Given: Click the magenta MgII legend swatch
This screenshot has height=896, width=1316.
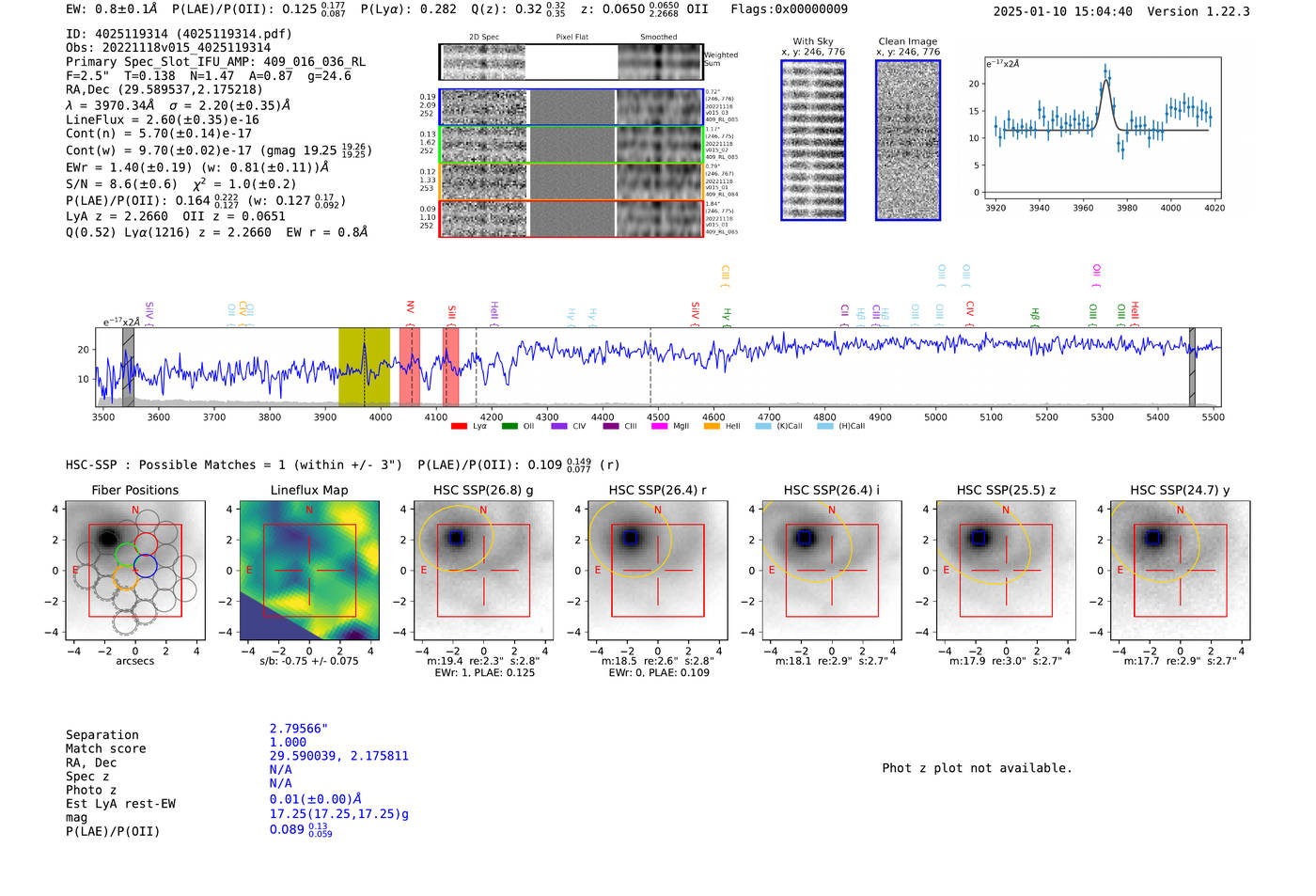Looking at the screenshot, I should coord(659,426).
